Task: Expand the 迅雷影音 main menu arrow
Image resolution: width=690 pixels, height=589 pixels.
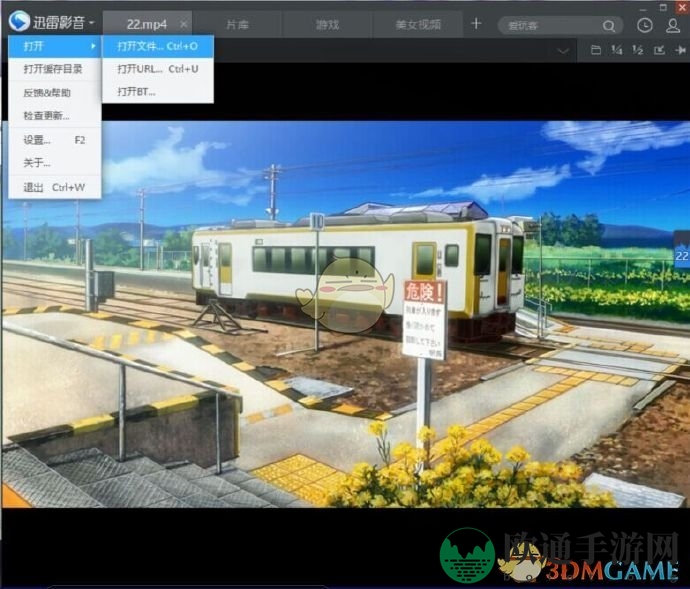Action: click(92, 22)
